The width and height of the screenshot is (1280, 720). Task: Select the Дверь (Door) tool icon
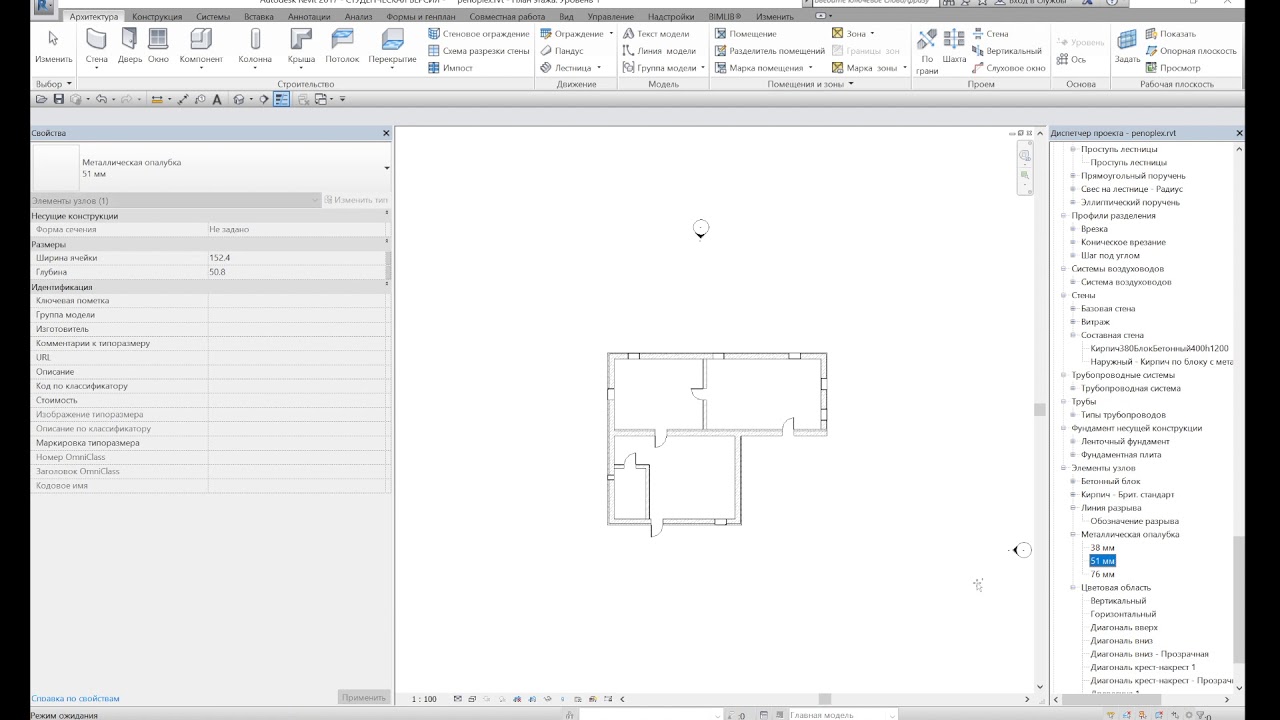129,40
